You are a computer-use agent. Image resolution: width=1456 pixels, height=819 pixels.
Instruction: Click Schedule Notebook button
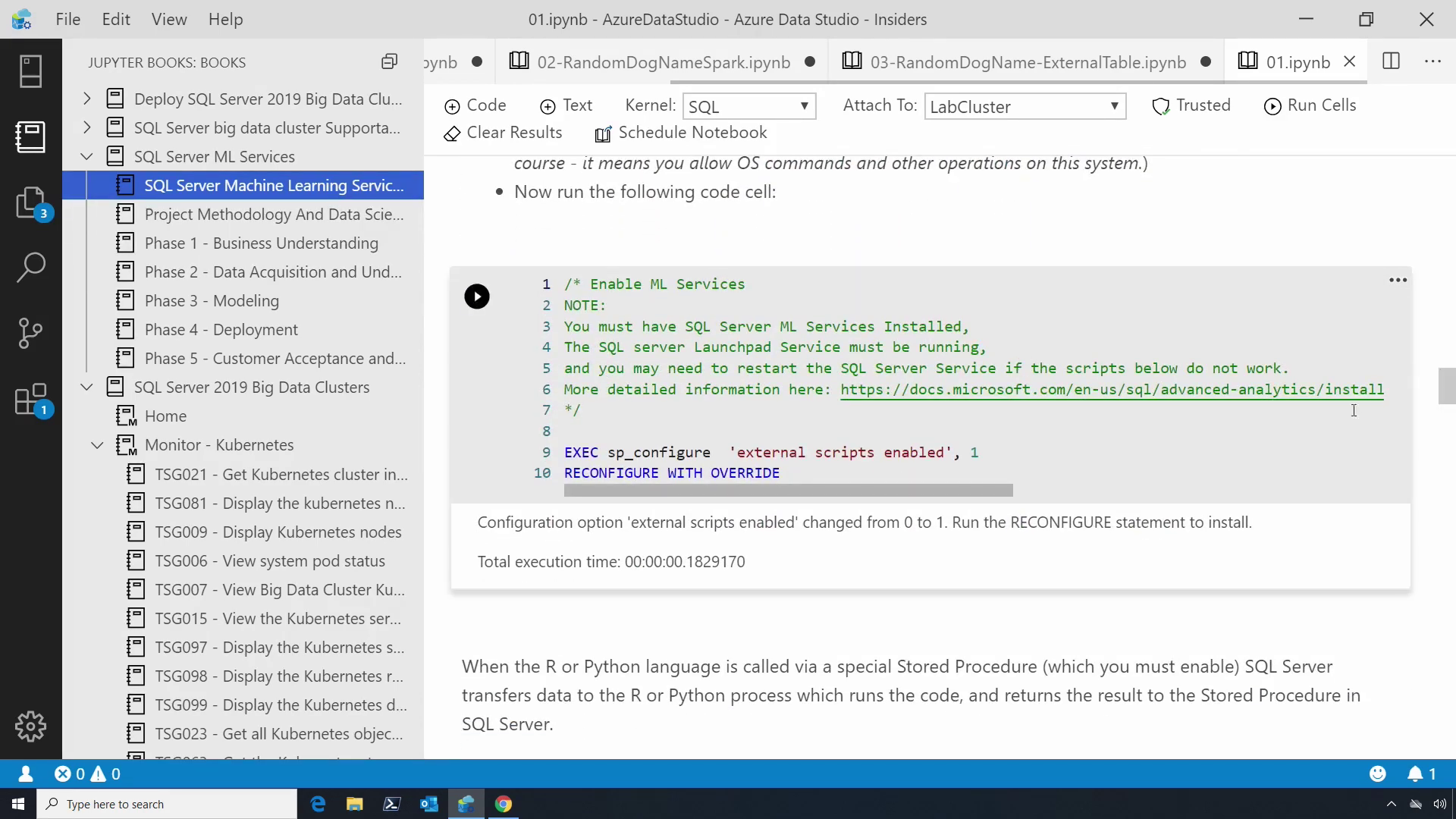coord(681,133)
